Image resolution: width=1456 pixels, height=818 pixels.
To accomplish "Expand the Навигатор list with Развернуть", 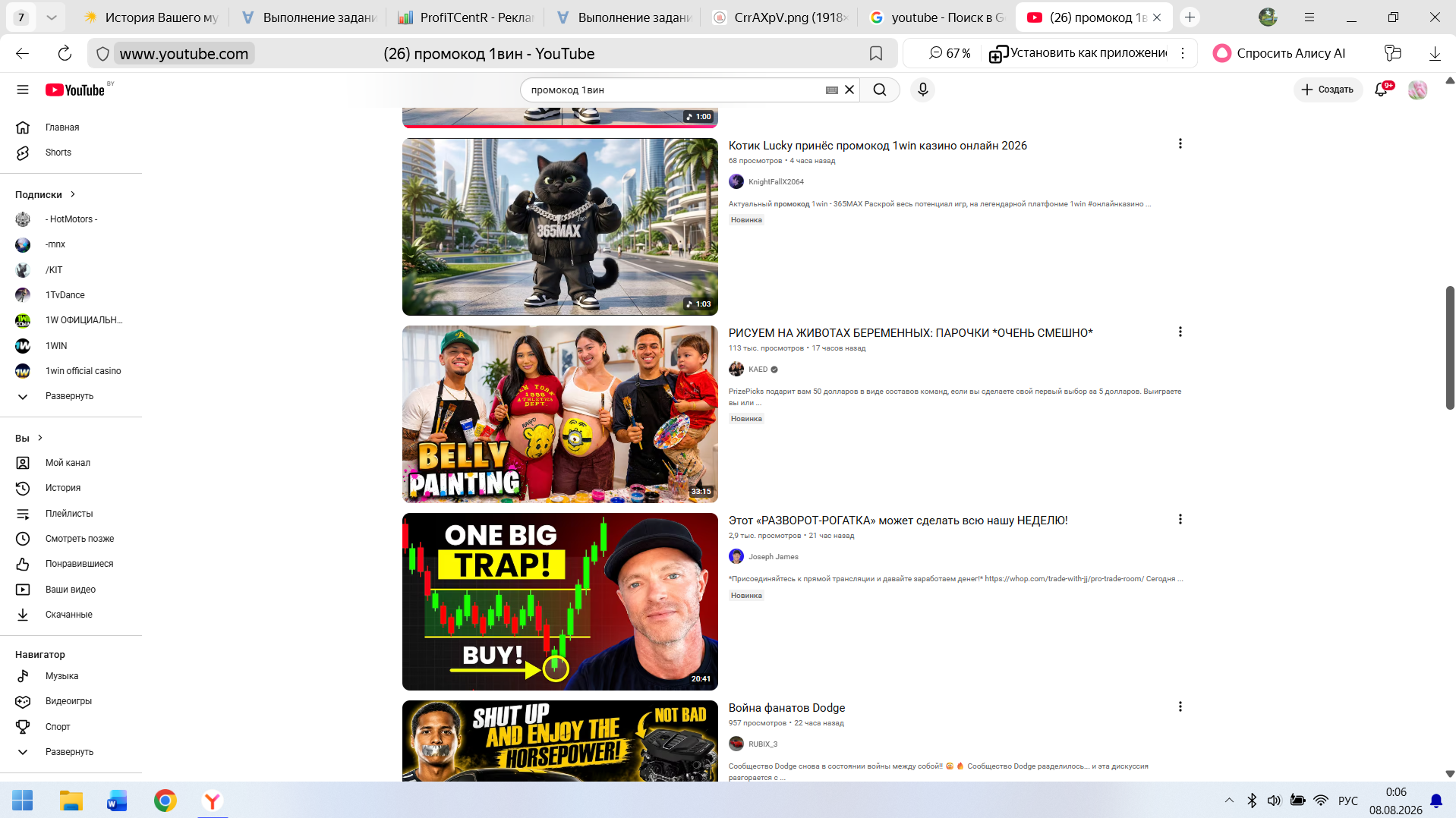I will click(x=71, y=752).
